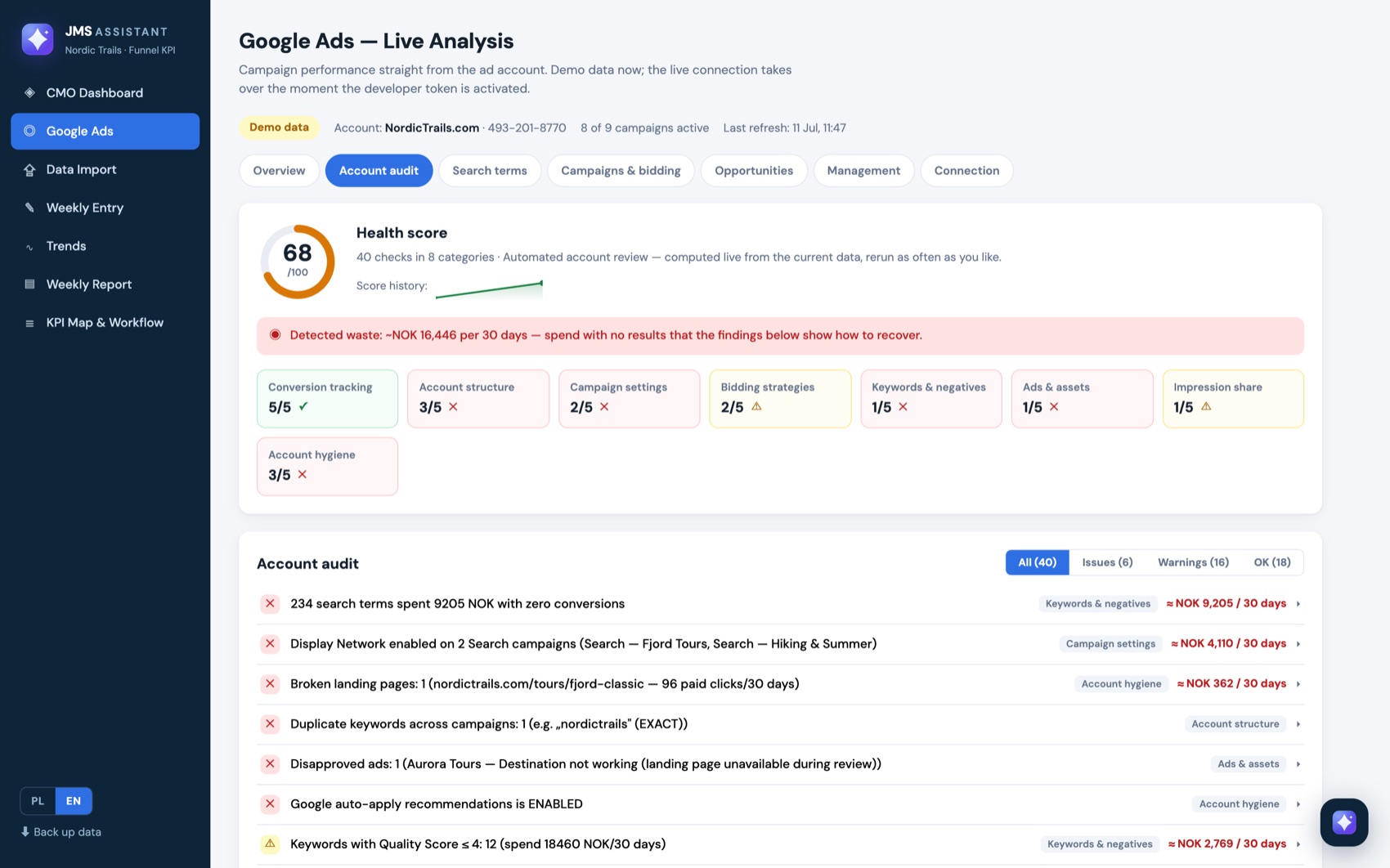1390x868 pixels.
Task: Click the Score history sparkline
Action: [489, 289]
